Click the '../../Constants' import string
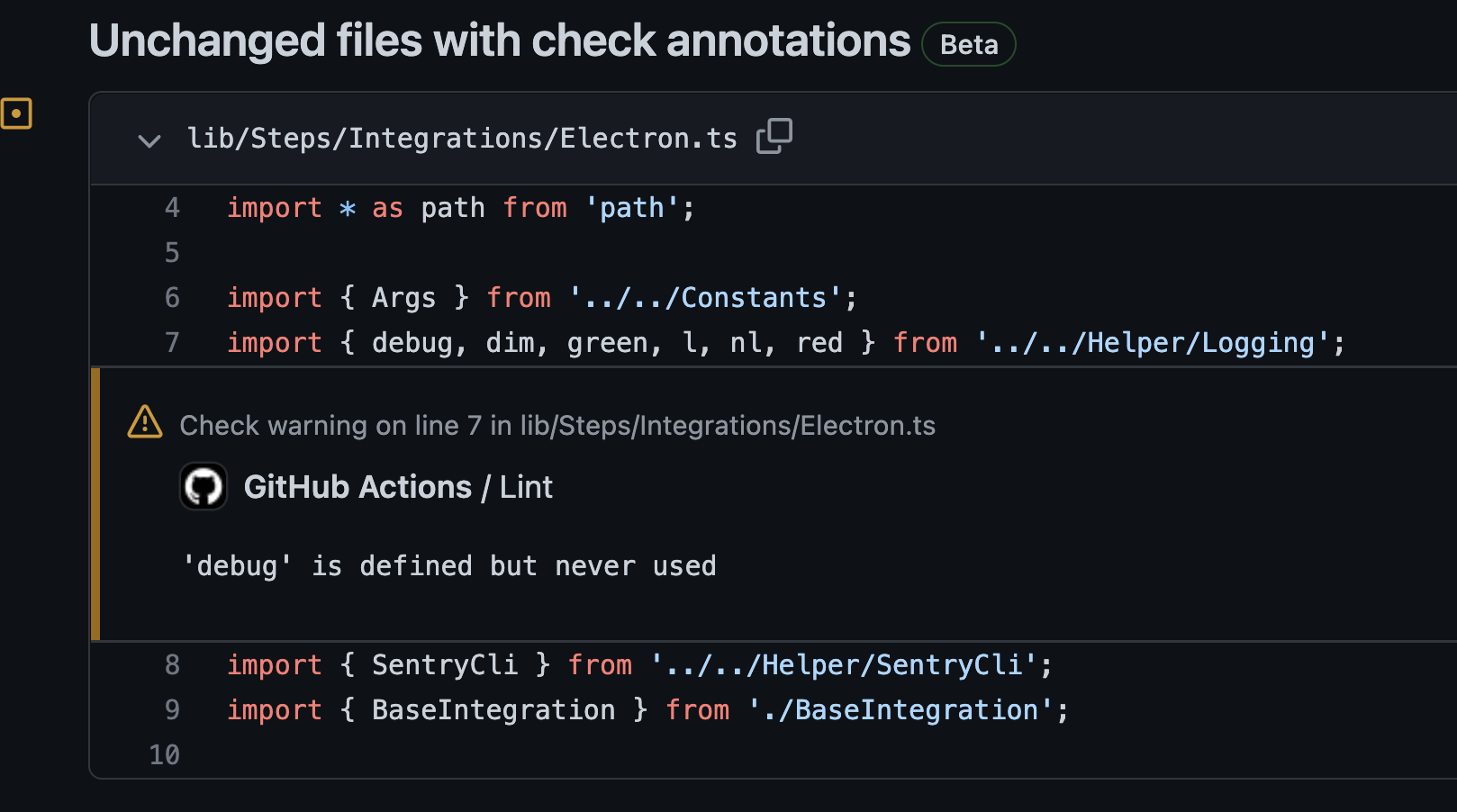The image size is (1457, 812). point(705,298)
